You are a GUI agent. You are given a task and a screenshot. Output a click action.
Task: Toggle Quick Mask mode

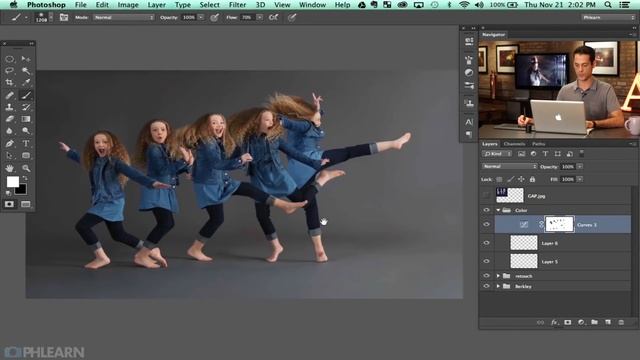click(x=9, y=204)
